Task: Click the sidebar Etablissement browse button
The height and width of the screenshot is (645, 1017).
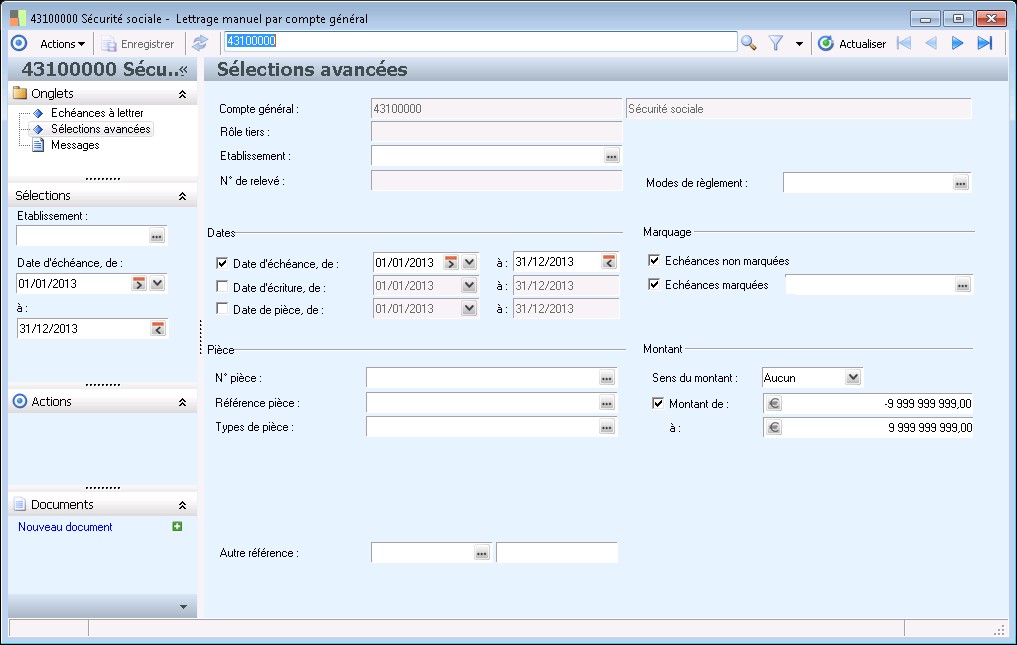Action: (x=157, y=236)
